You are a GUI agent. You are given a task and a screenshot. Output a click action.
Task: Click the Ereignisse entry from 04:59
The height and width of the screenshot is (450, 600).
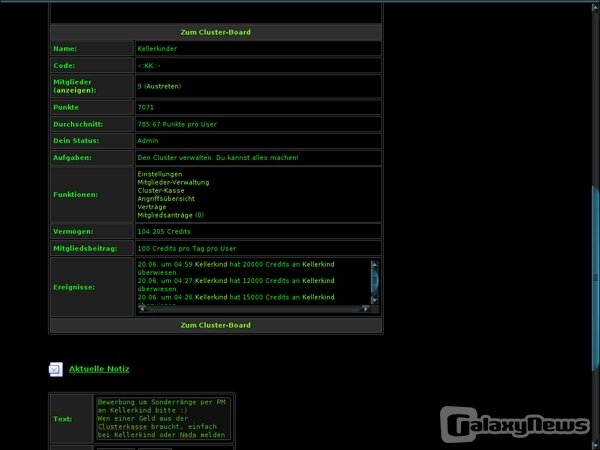[x=236, y=268]
